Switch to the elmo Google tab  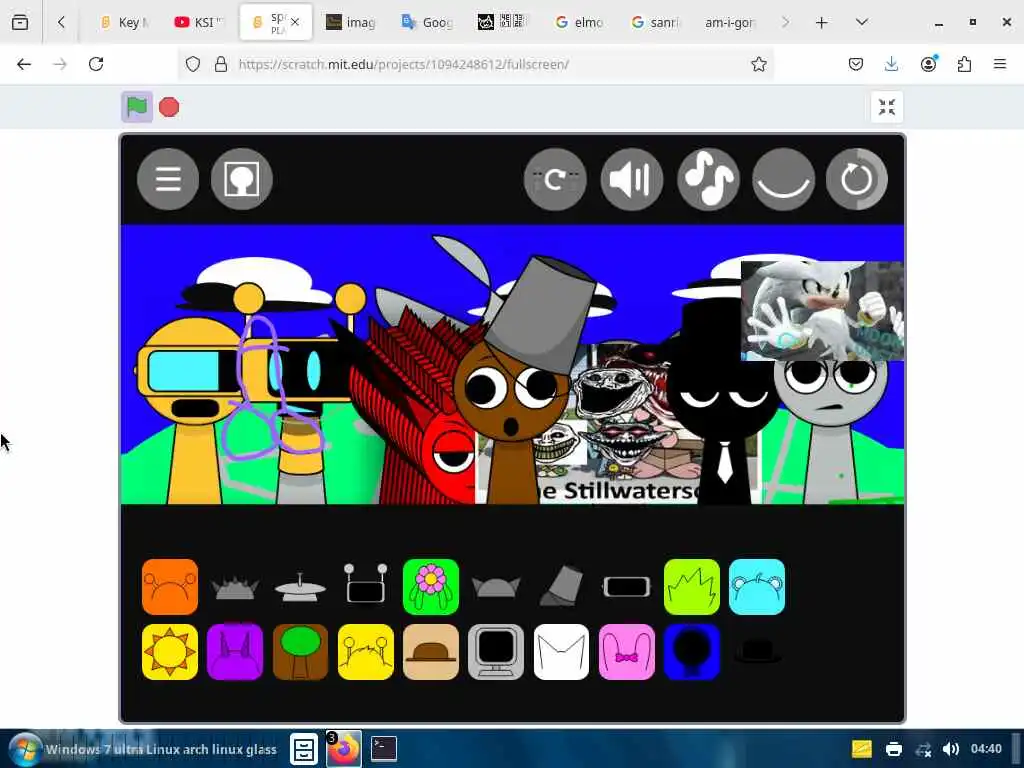(579, 22)
